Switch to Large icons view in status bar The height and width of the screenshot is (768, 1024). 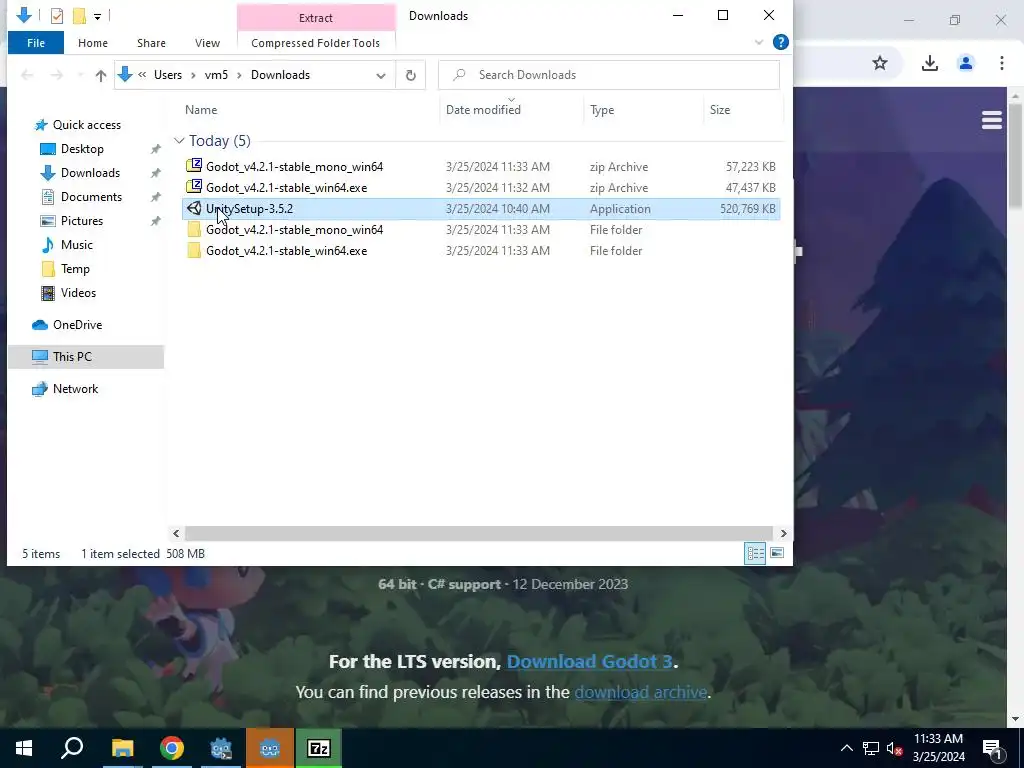(777, 554)
